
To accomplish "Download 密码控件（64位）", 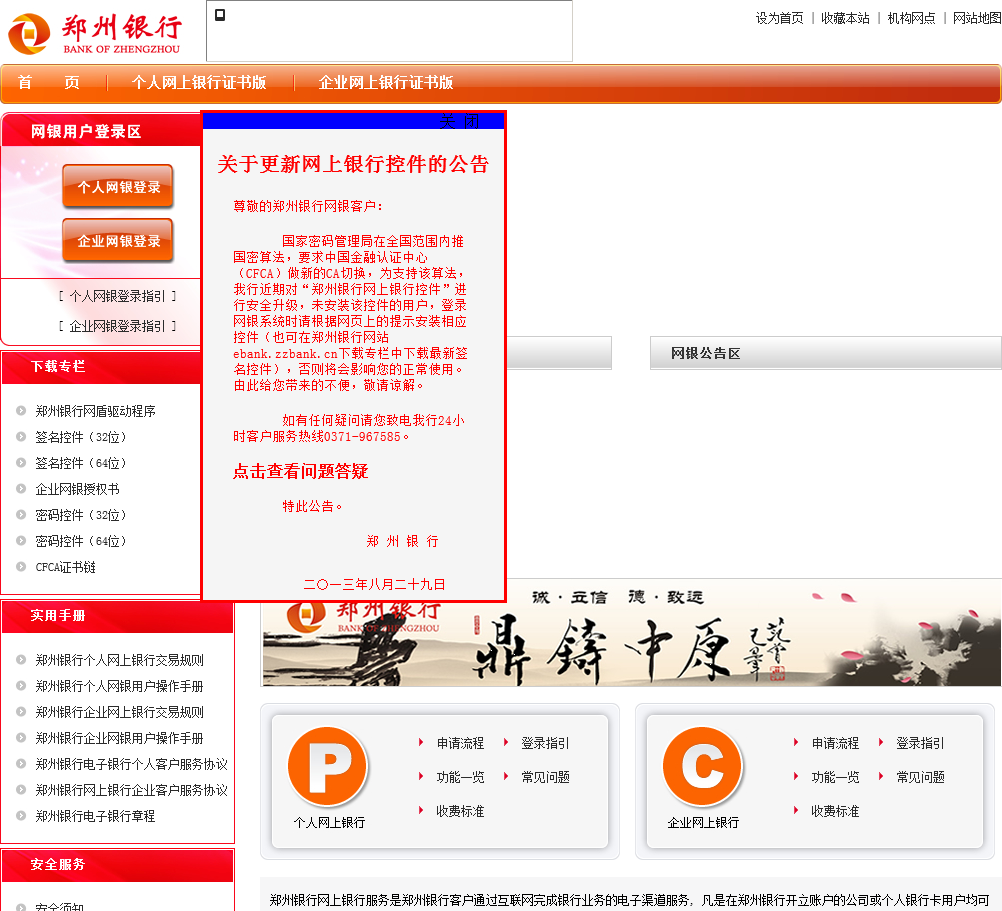I will click(x=81, y=541).
